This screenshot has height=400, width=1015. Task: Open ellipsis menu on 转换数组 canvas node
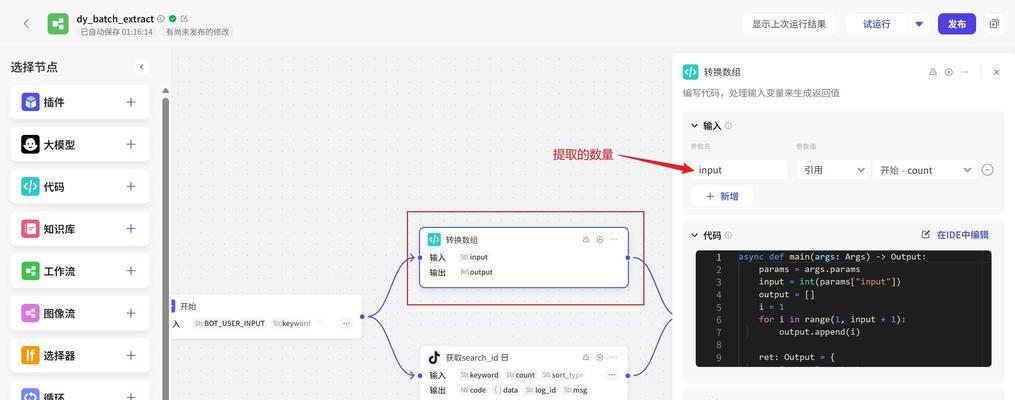(614, 239)
